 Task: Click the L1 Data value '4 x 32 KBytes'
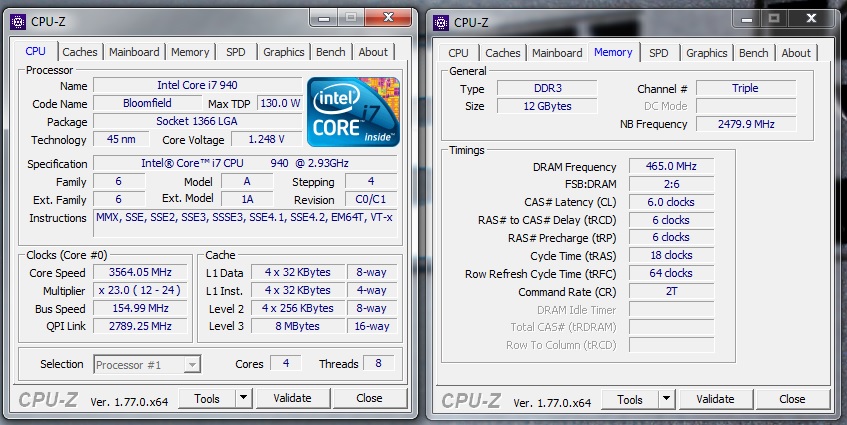click(298, 272)
